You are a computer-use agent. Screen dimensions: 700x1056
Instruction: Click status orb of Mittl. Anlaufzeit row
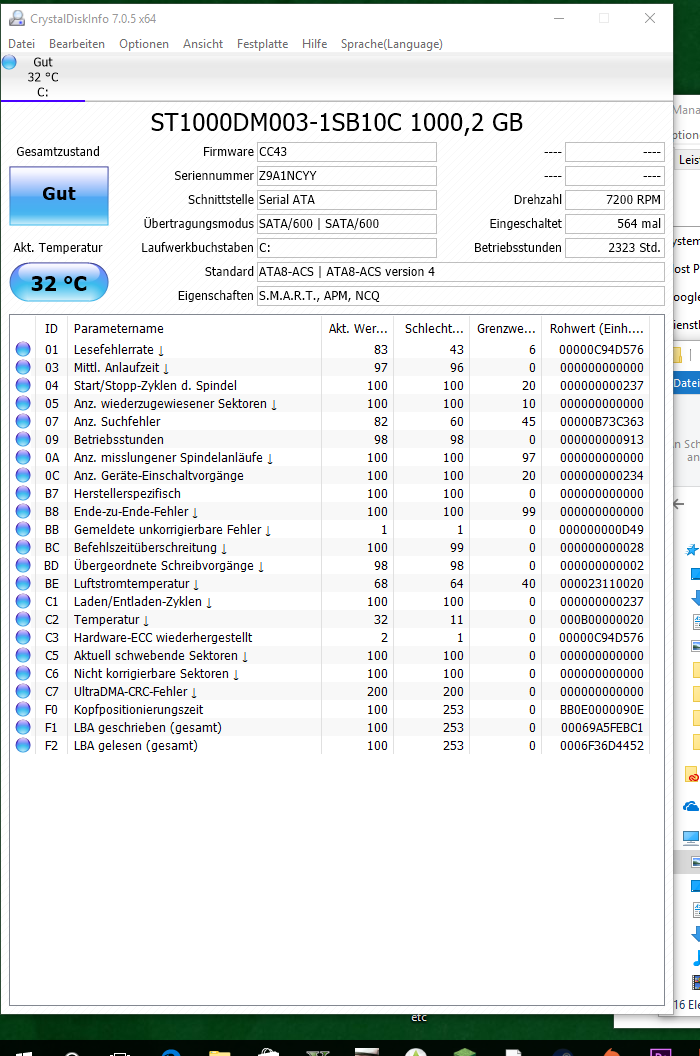pos(23,367)
